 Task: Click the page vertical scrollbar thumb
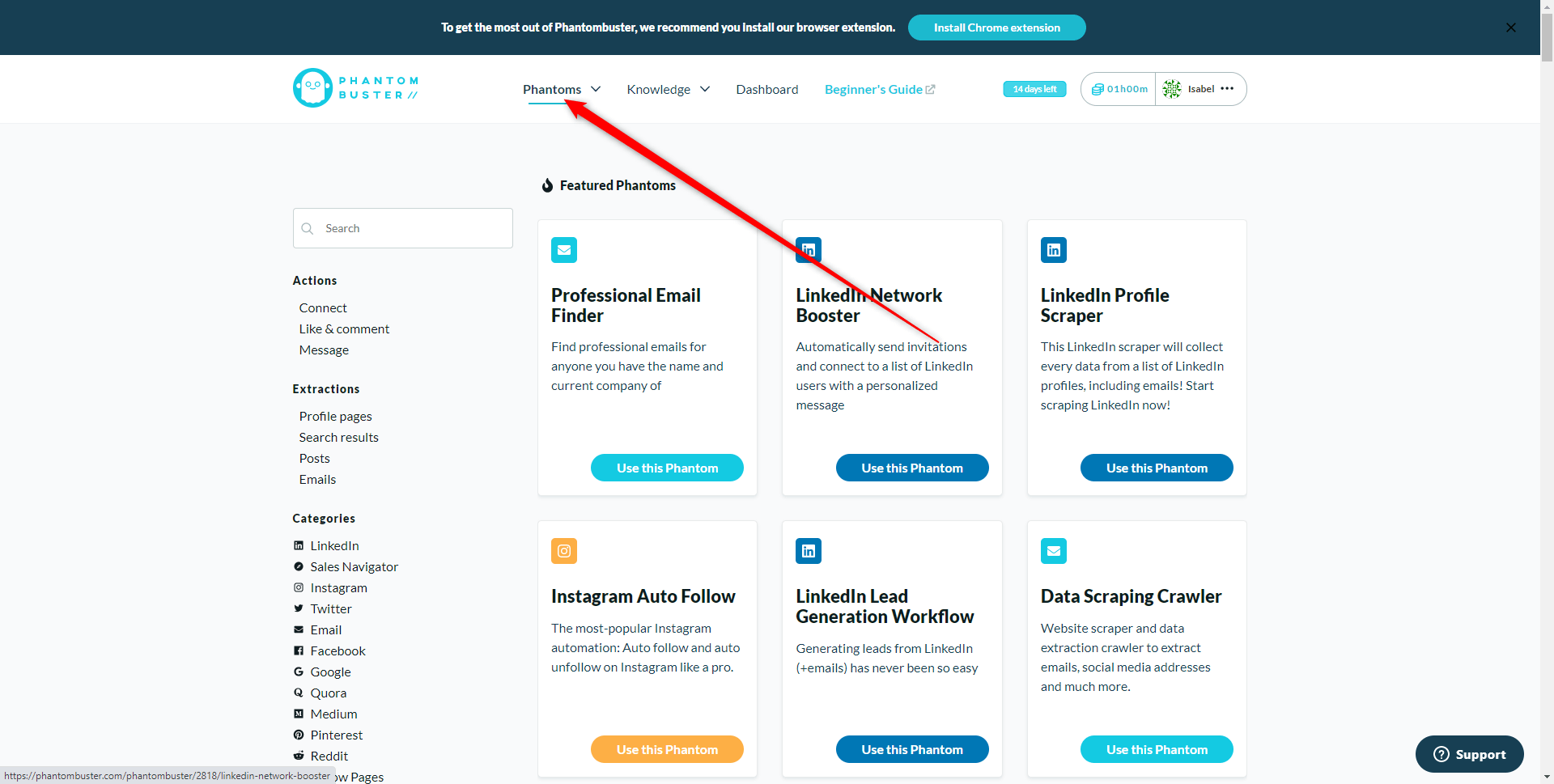tap(1547, 36)
